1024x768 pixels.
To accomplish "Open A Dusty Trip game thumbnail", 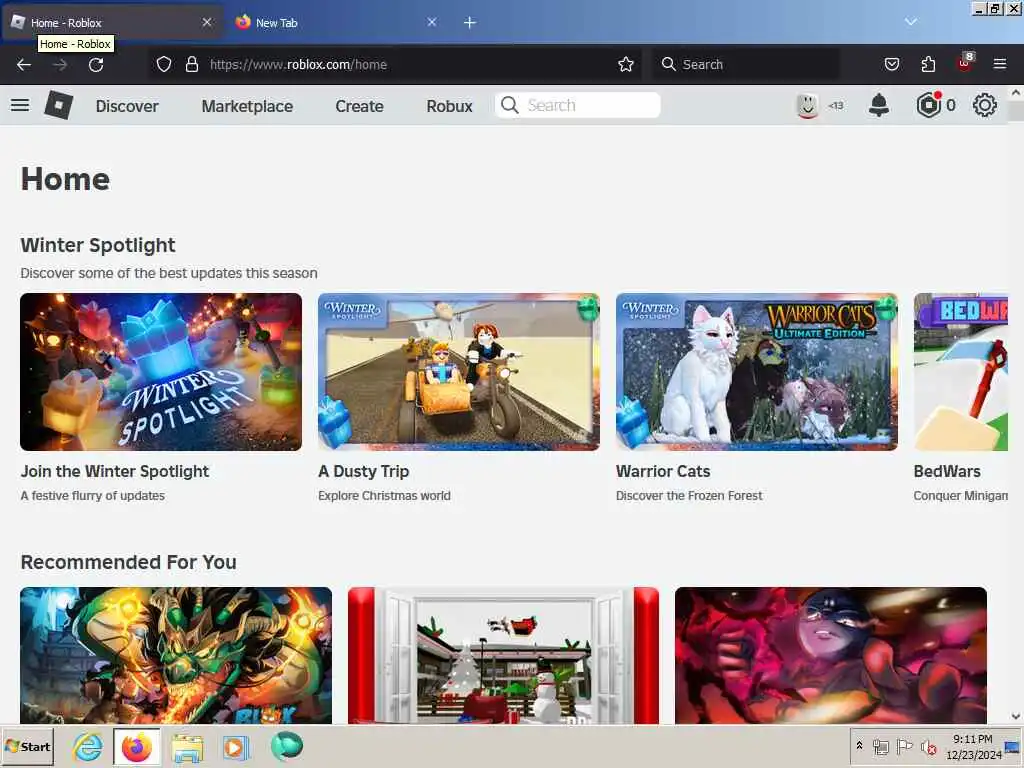I will pyautogui.click(x=458, y=372).
